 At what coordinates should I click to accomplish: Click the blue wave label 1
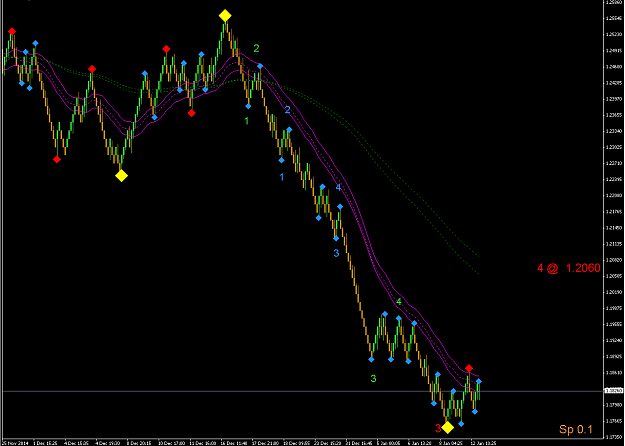tap(282, 177)
